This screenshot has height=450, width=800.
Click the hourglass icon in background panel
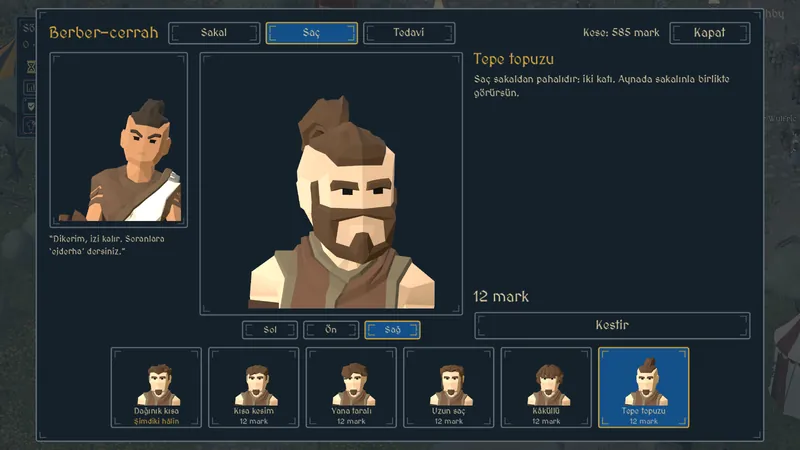pos(31,67)
